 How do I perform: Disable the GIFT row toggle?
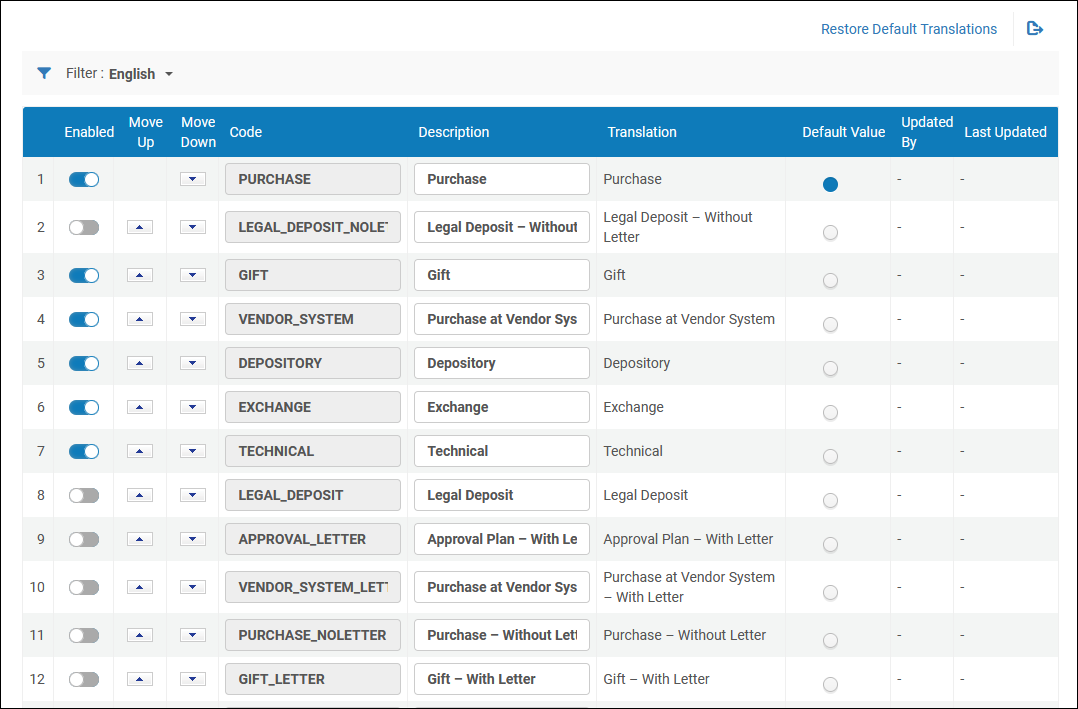[x=84, y=276]
